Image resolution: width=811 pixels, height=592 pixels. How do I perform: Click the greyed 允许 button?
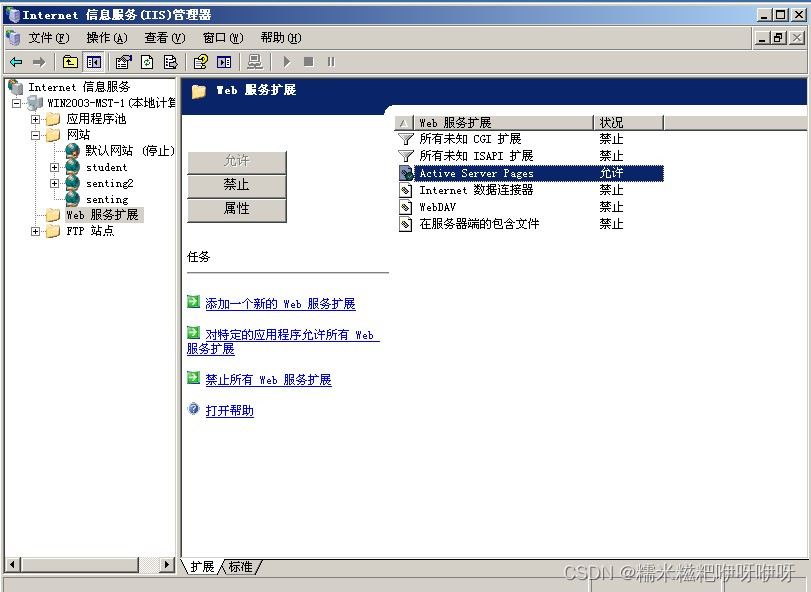pos(236,161)
